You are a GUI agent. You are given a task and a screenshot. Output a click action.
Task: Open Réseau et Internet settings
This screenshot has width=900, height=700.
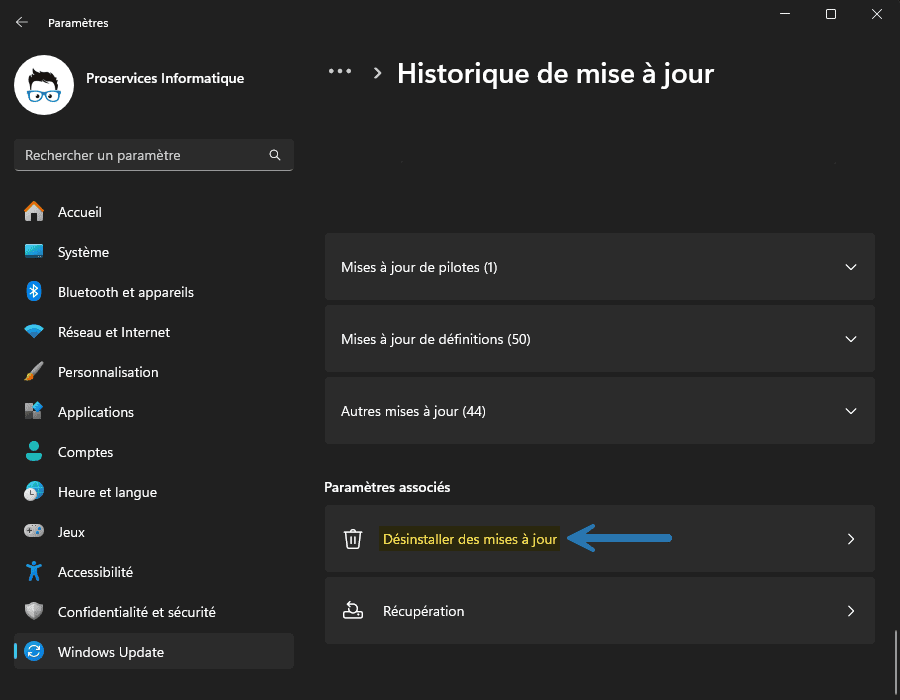(x=113, y=332)
